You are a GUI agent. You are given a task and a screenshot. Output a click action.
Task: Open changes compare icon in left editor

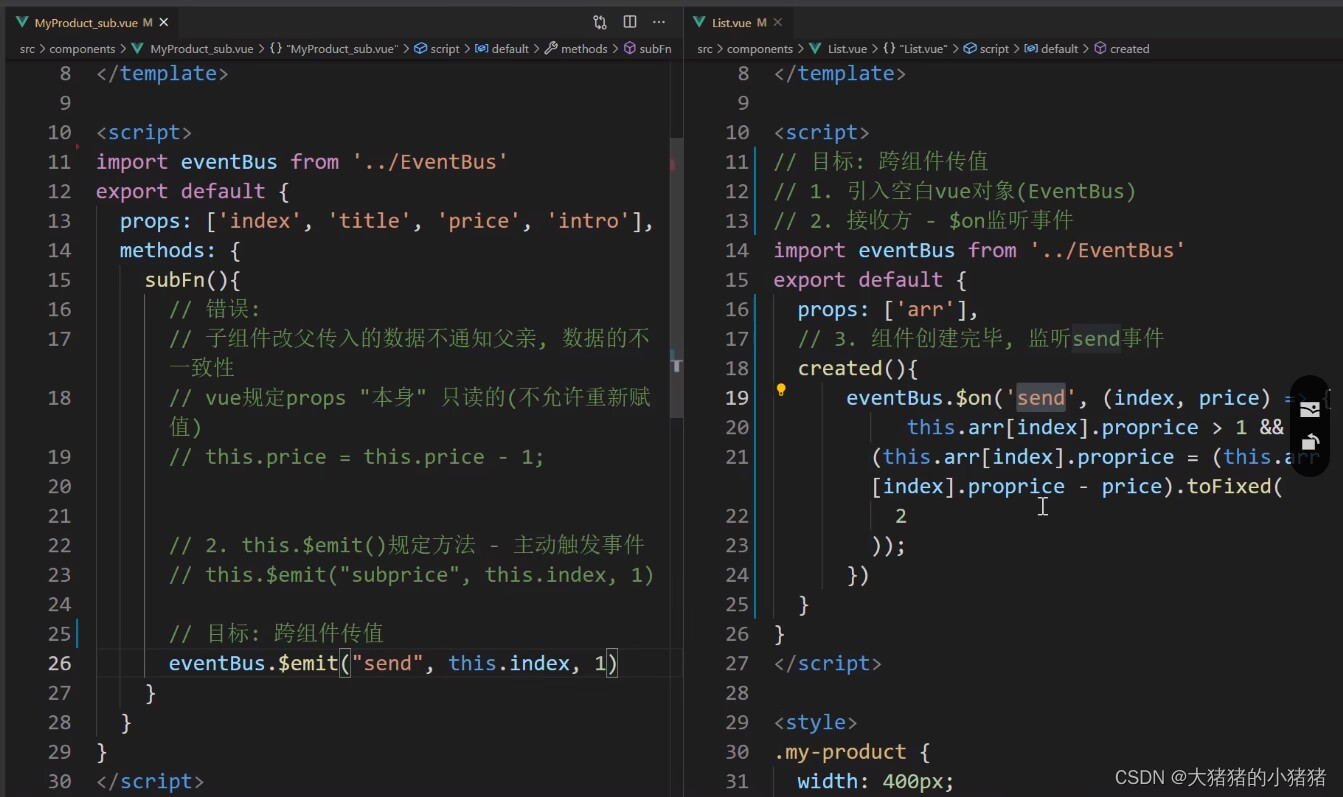point(600,22)
